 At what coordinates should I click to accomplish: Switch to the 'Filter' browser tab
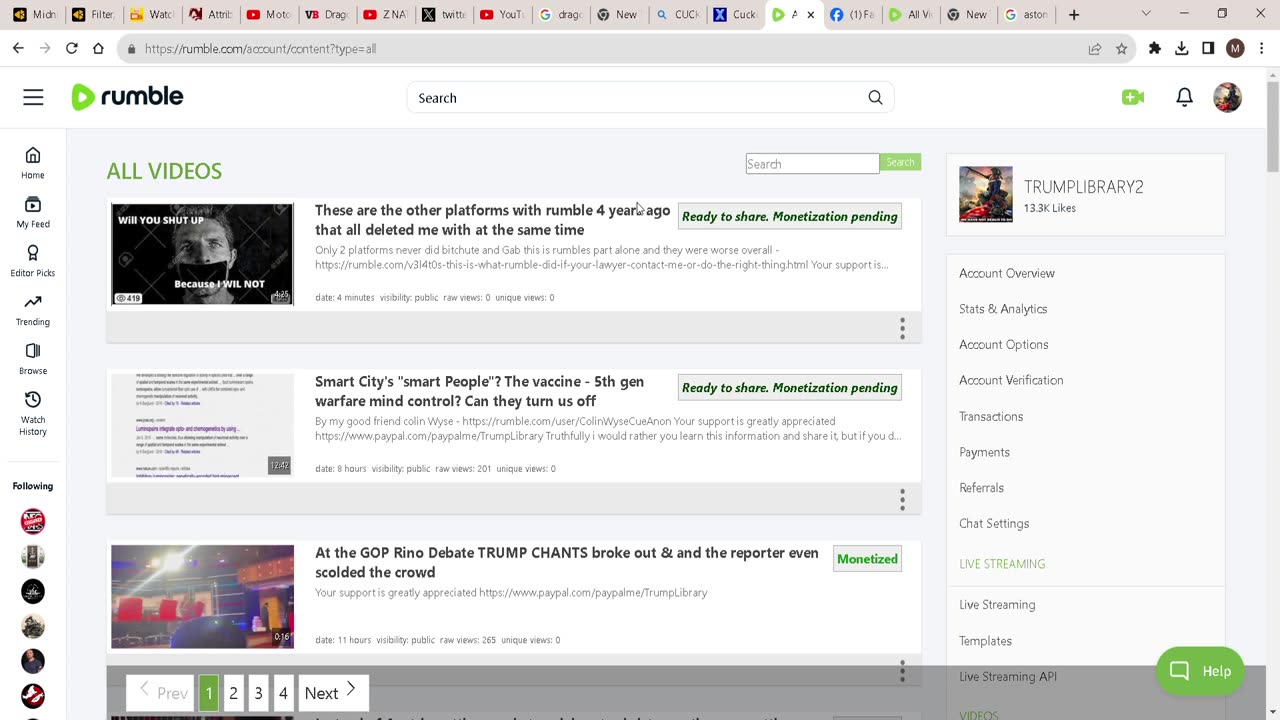(93, 14)
